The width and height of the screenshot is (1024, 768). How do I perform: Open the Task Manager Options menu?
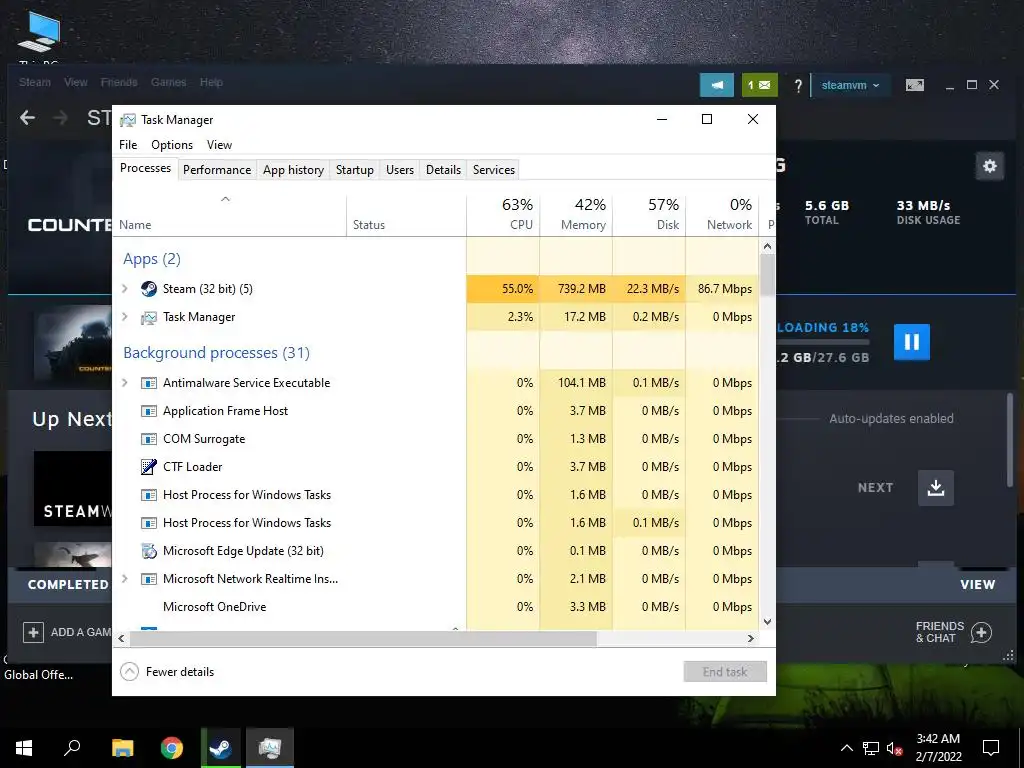172,145
